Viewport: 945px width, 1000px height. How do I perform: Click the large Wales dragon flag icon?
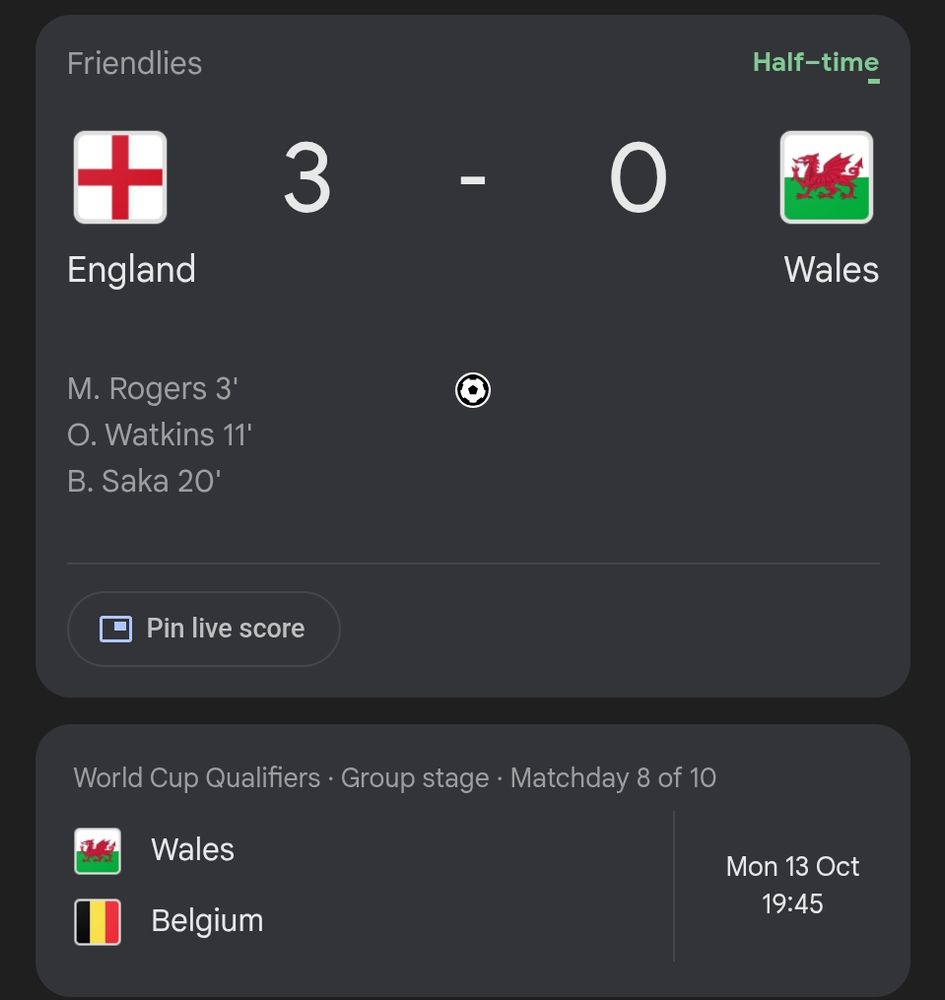pos(826,177)
